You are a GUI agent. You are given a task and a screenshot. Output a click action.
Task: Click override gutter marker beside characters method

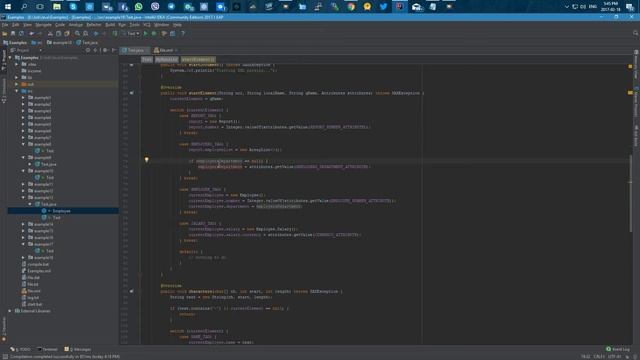(x=131, y=291)
